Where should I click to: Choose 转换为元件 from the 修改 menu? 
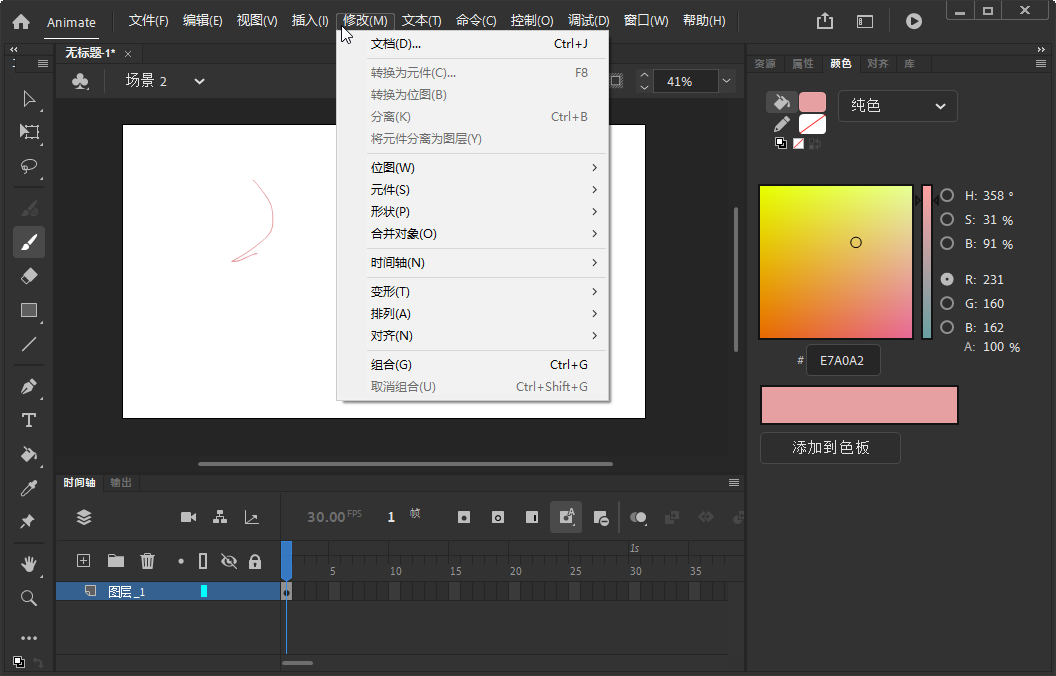pos(415,72)
